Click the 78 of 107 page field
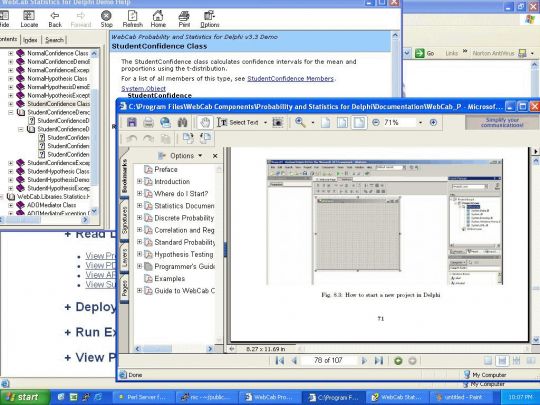The height and width of the screenshot is (405, 540). pos(328,360)
